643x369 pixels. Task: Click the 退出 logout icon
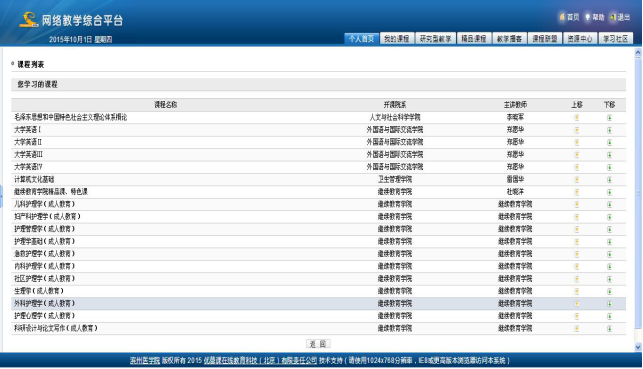tap(613, 17)
